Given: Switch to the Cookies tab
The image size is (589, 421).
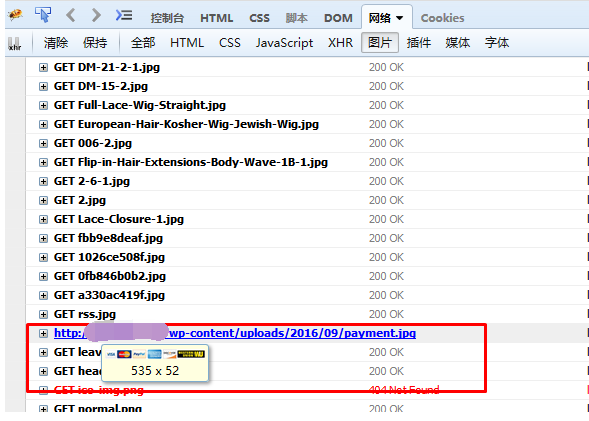Looking at the screenshot, I should tap(443, 18).
